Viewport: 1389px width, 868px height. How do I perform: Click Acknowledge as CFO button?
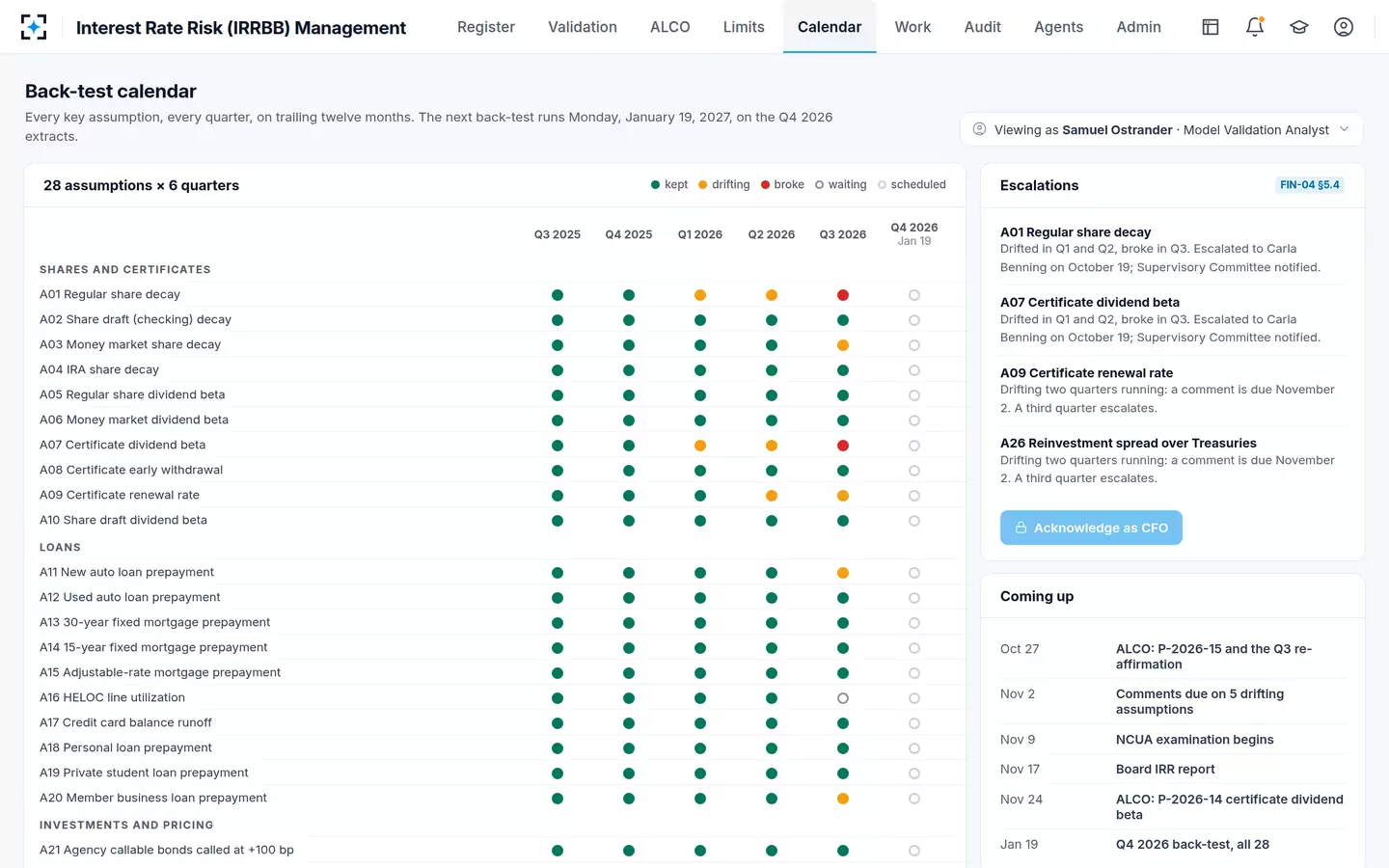1091,528
